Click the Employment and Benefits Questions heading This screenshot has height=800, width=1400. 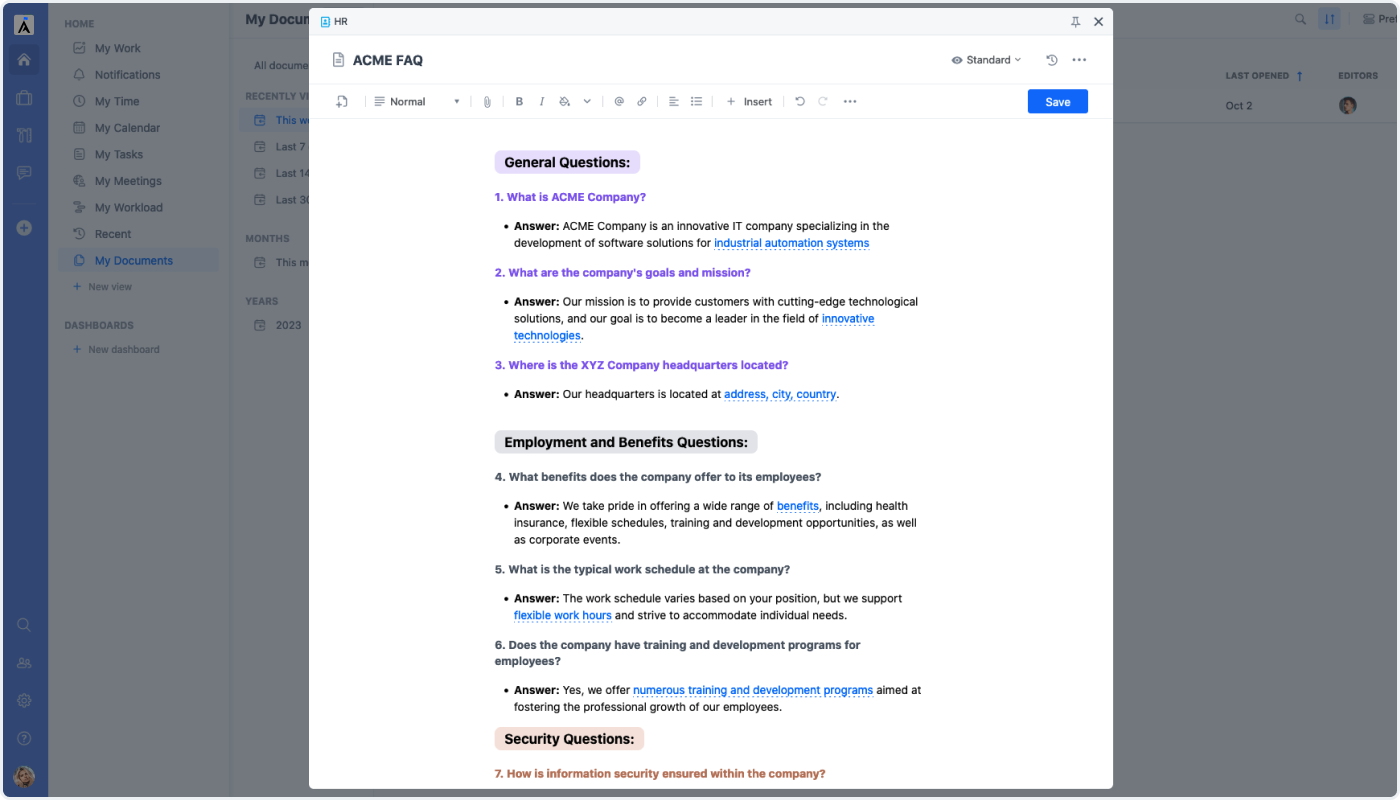pos(626,442)
